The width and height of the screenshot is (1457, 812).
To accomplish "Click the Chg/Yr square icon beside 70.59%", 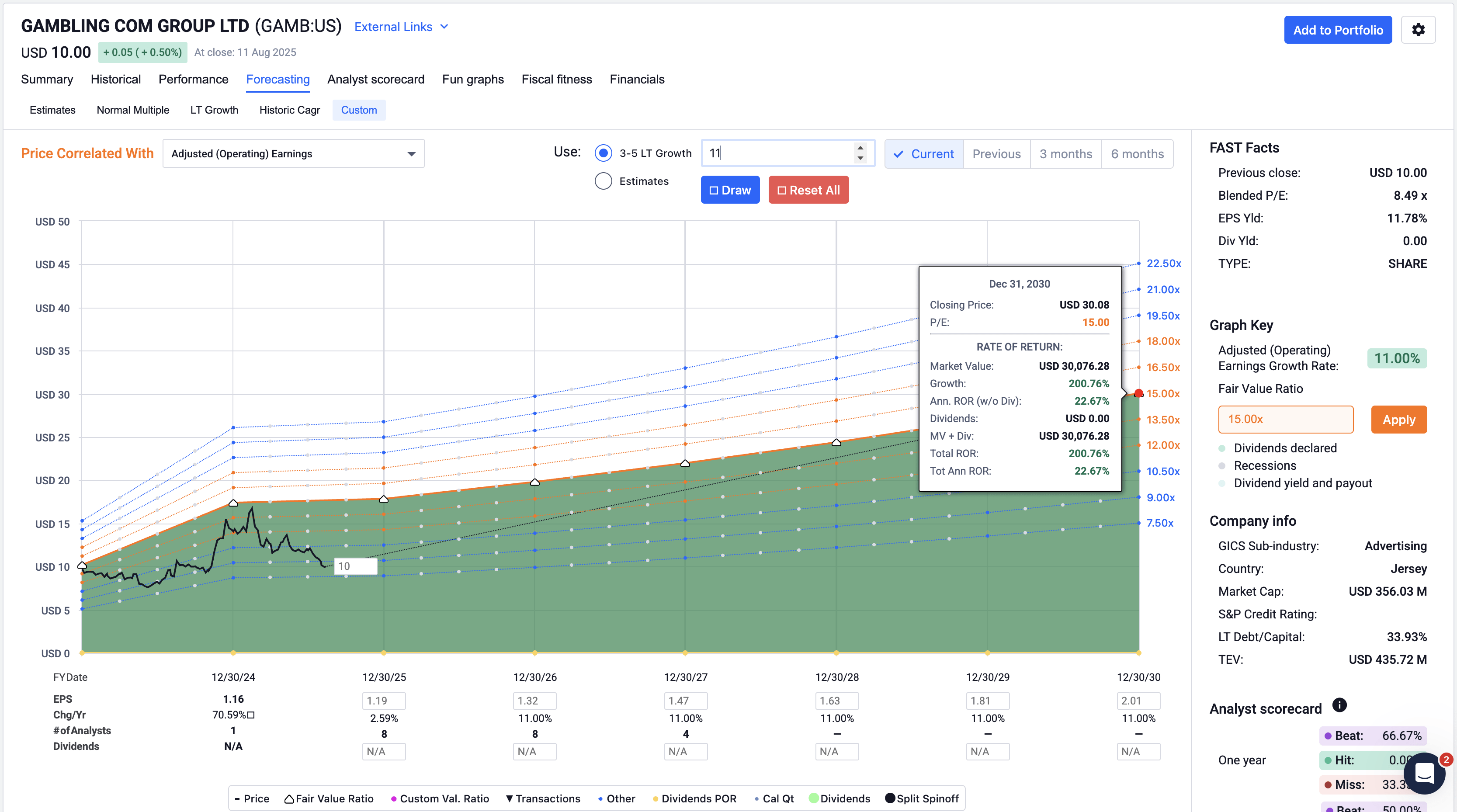I will [251, 715].
